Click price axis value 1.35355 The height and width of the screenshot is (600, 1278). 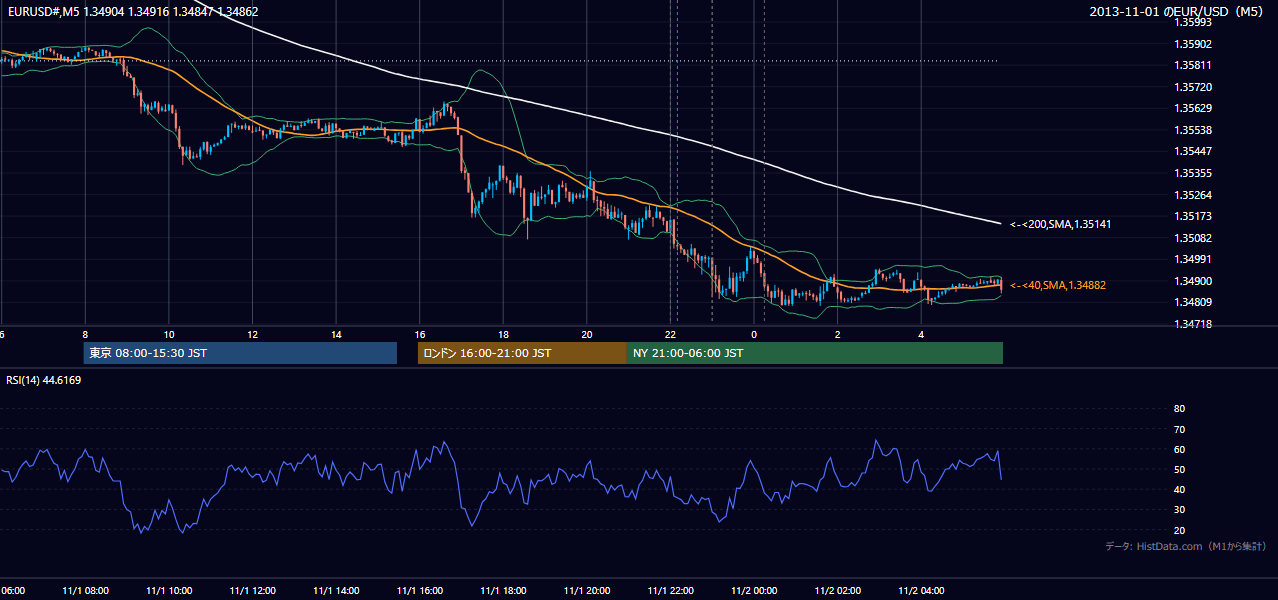tap(1192, 173)
